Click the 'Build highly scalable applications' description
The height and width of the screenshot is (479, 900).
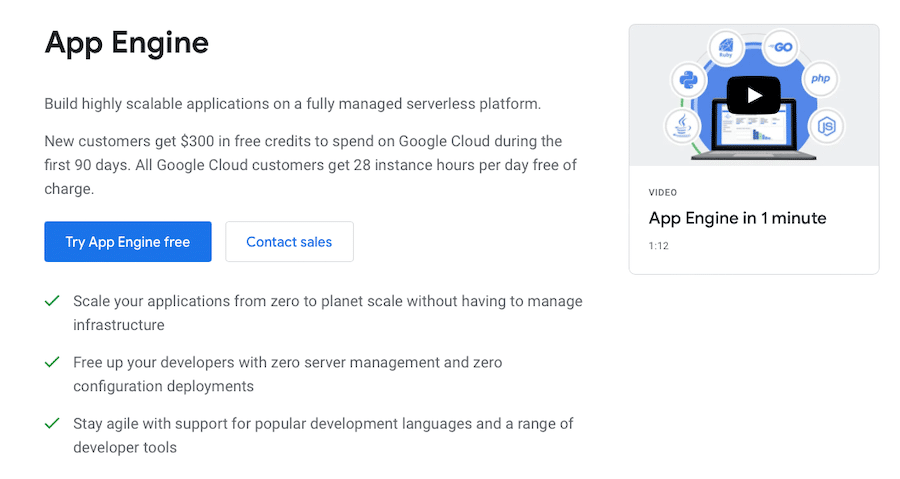coord(292,104)
